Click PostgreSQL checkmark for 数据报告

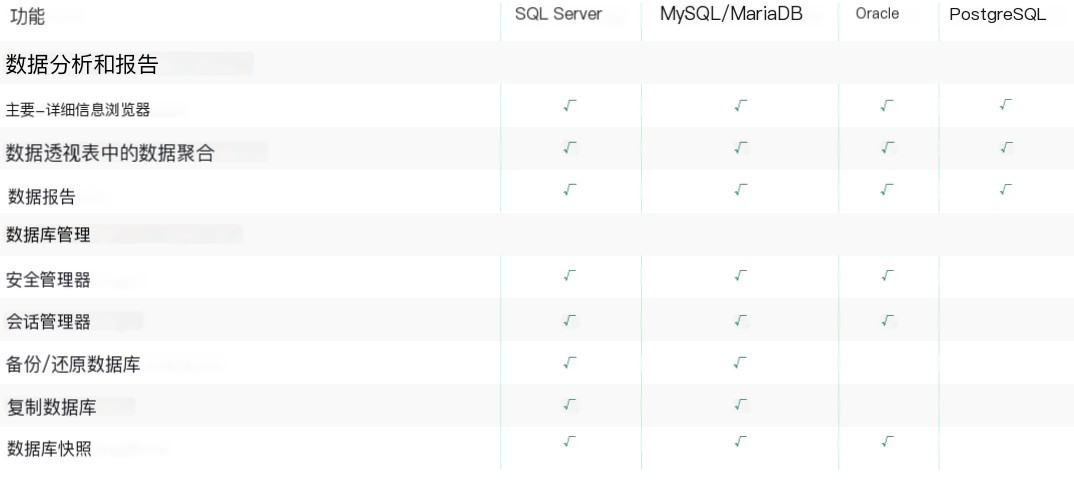[1006, 190]
